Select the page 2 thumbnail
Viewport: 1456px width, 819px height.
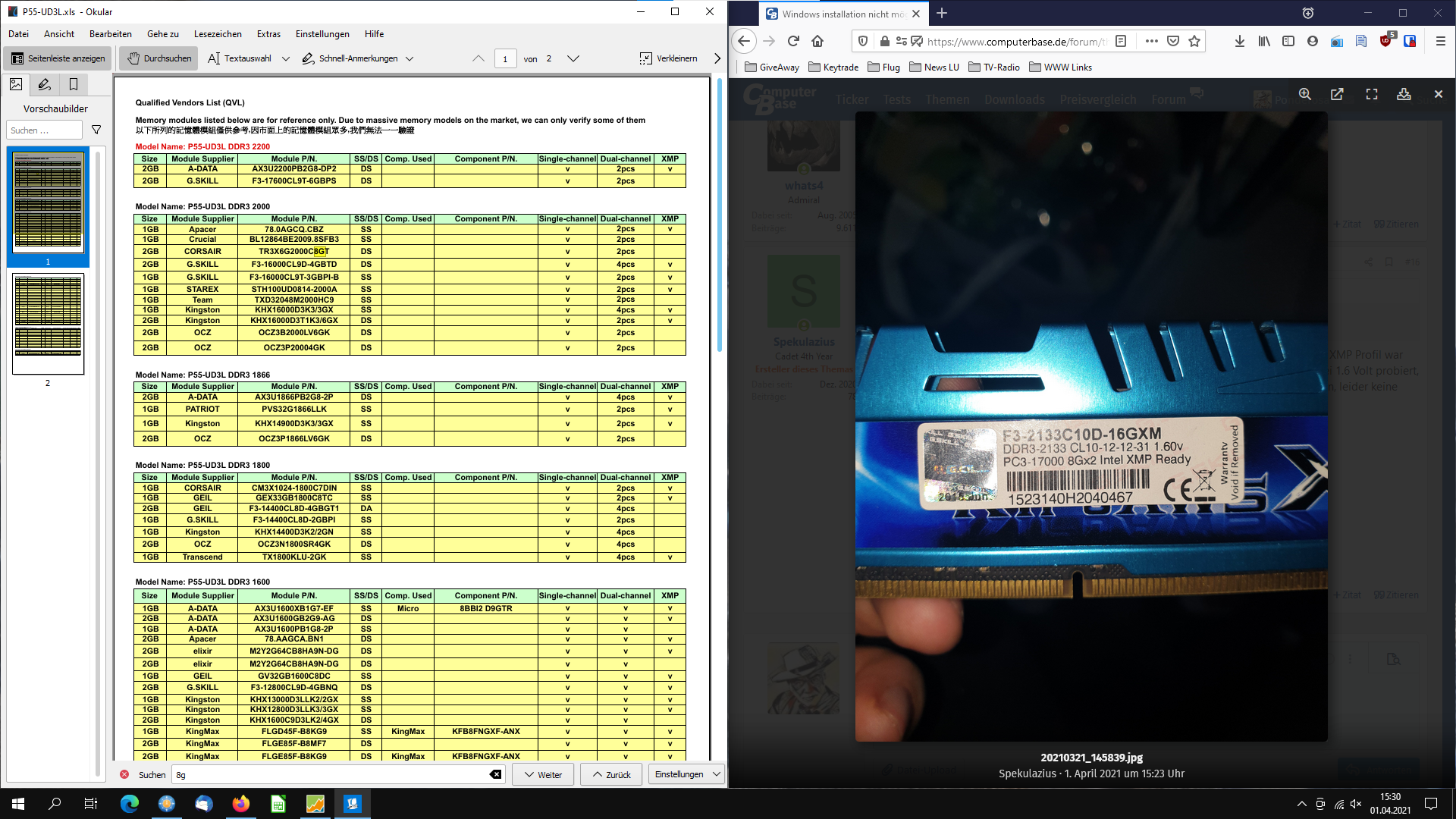(48, 324)
